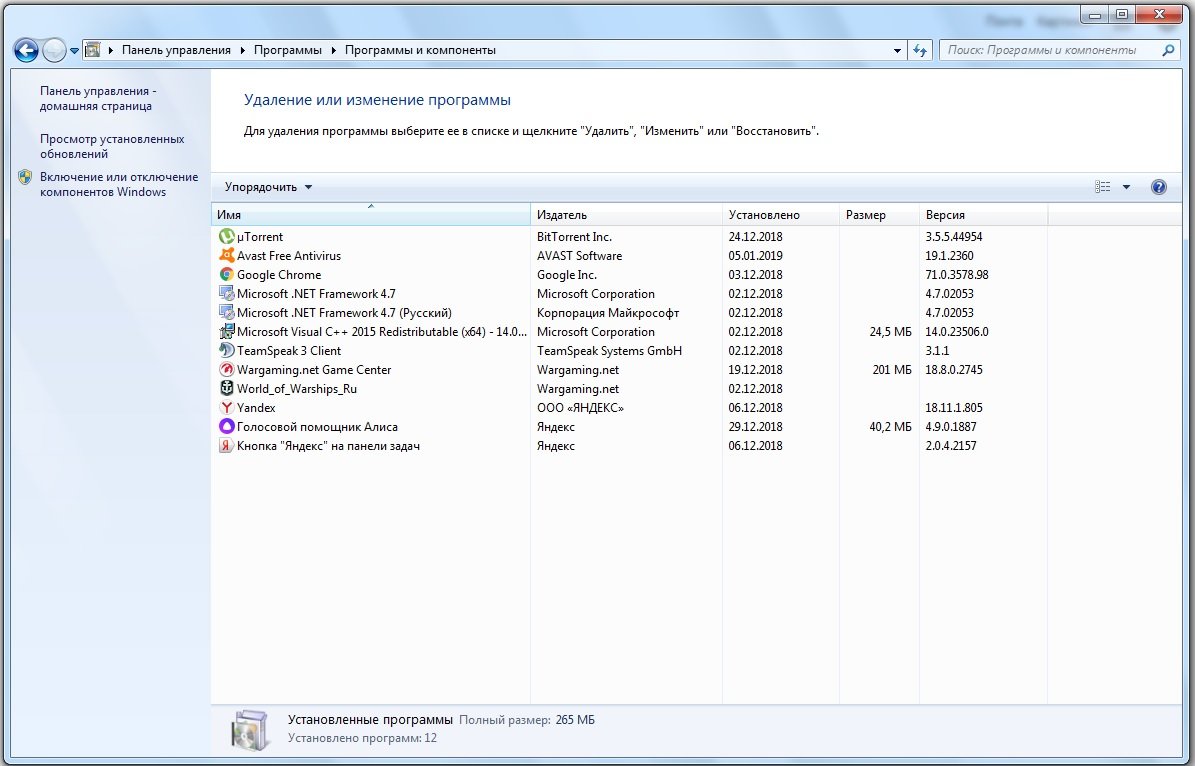The width and height of the screenshot is (1195, 766).
Task: Click publisher ООО «ЯНДЕКС»
Action: tap(580, 409)
